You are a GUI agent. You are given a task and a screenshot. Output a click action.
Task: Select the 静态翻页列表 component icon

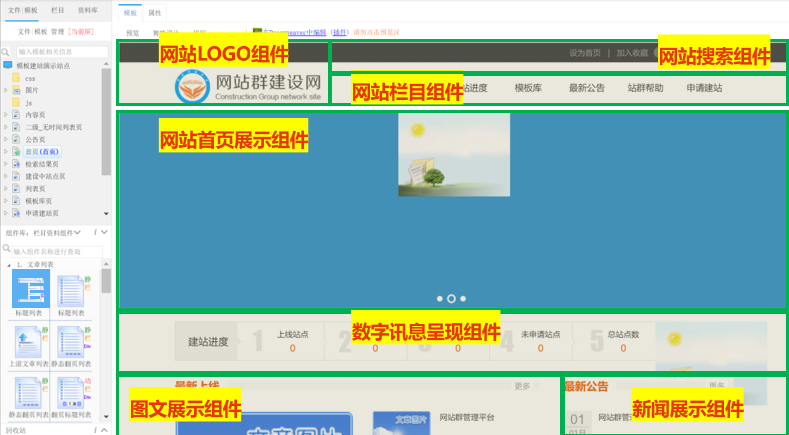point(28,394)
